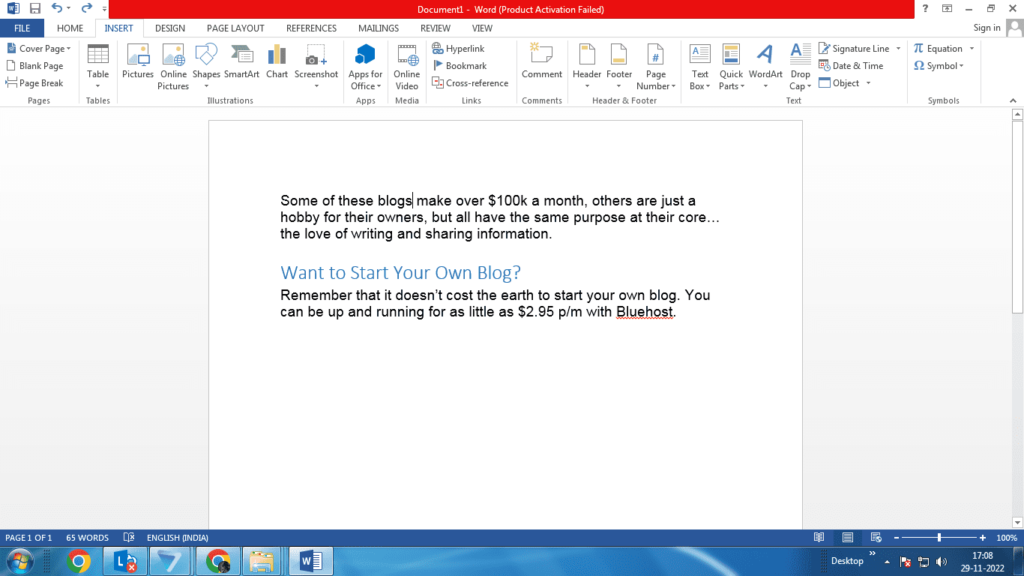Open Signature Line dropdown arrow
This screenshot has width=1024, height=576.
[x=899, y=48]
